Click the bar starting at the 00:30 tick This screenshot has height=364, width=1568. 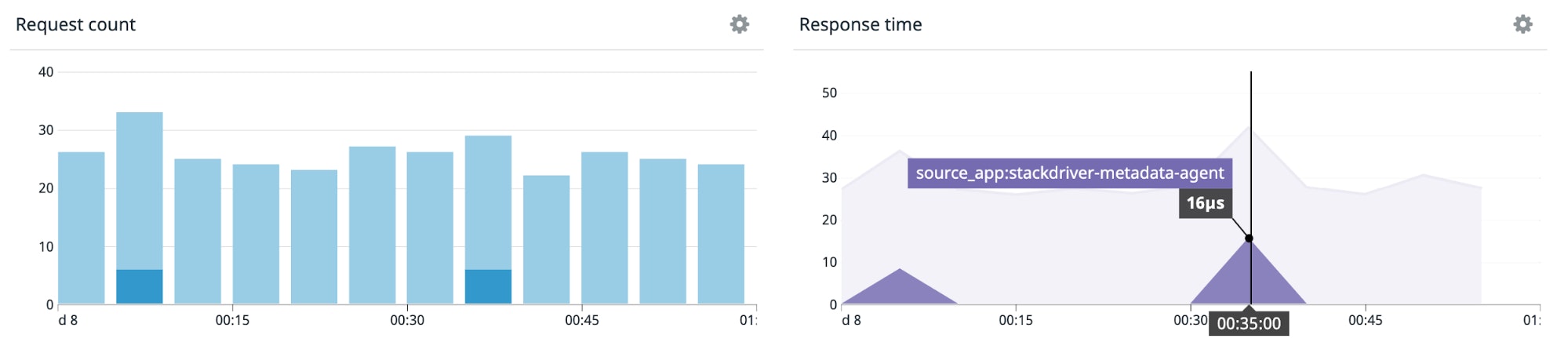[430, 227]
